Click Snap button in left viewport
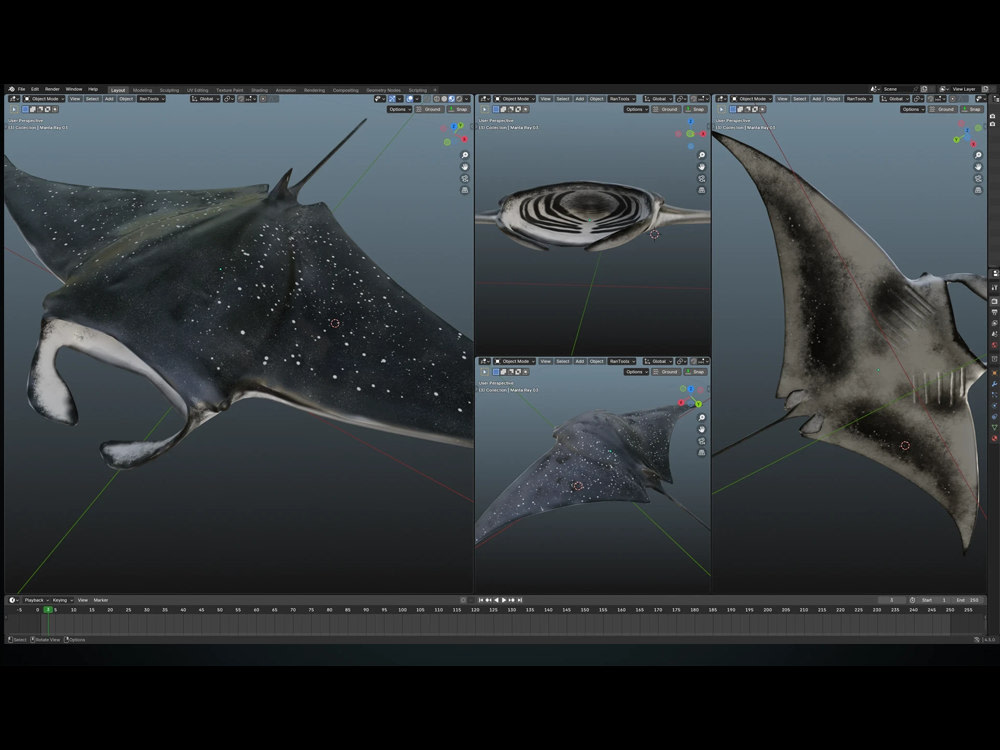 coord(459,109)
